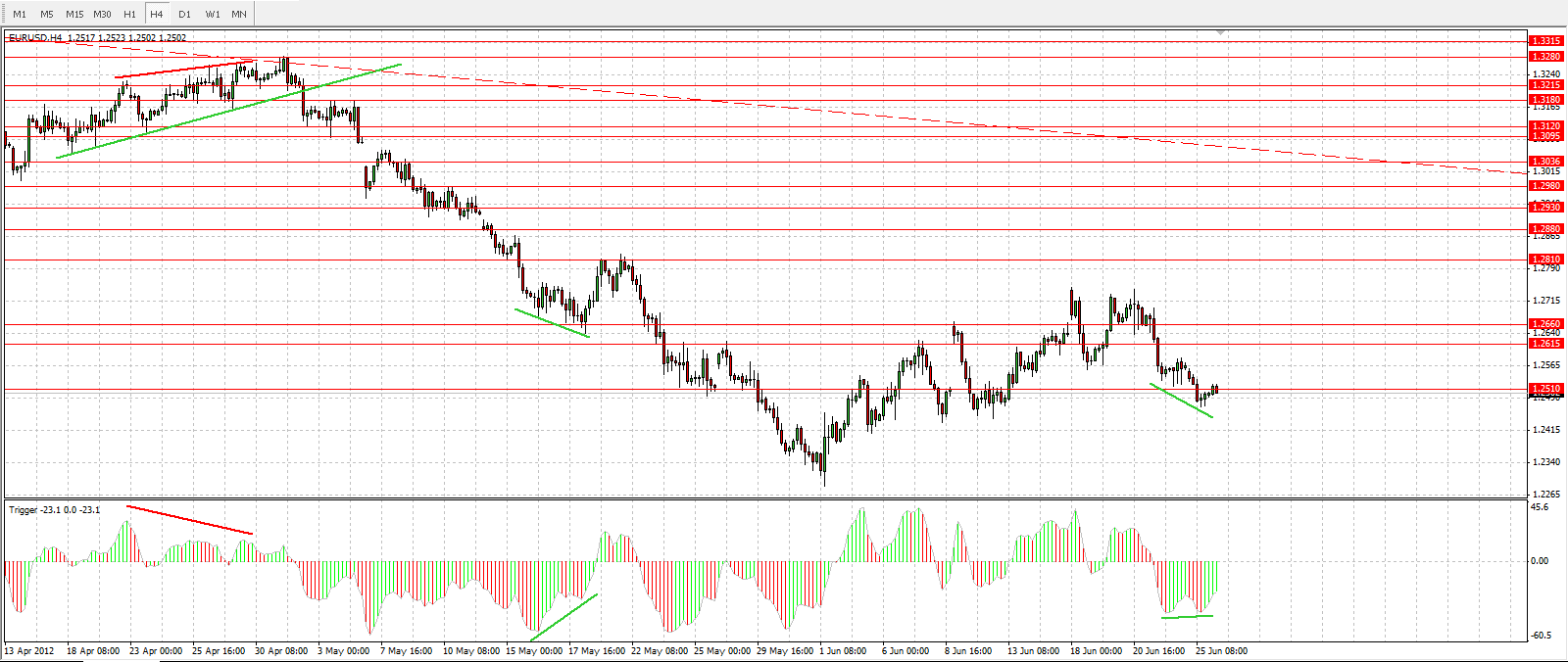Select the M30 timeframe button
This screenshot has width=1568, height=662.
[x=102, y=14]
